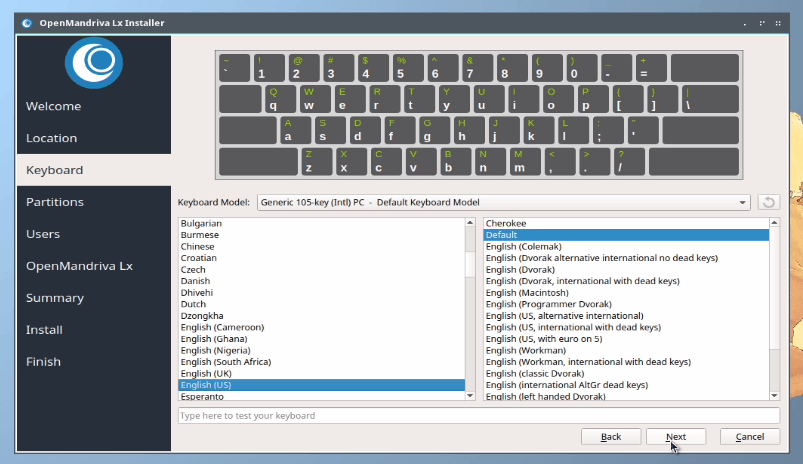This screenshot has width=803, height=464.
Task: Choose English (South Africa) layout
Action: pos(322,362)
